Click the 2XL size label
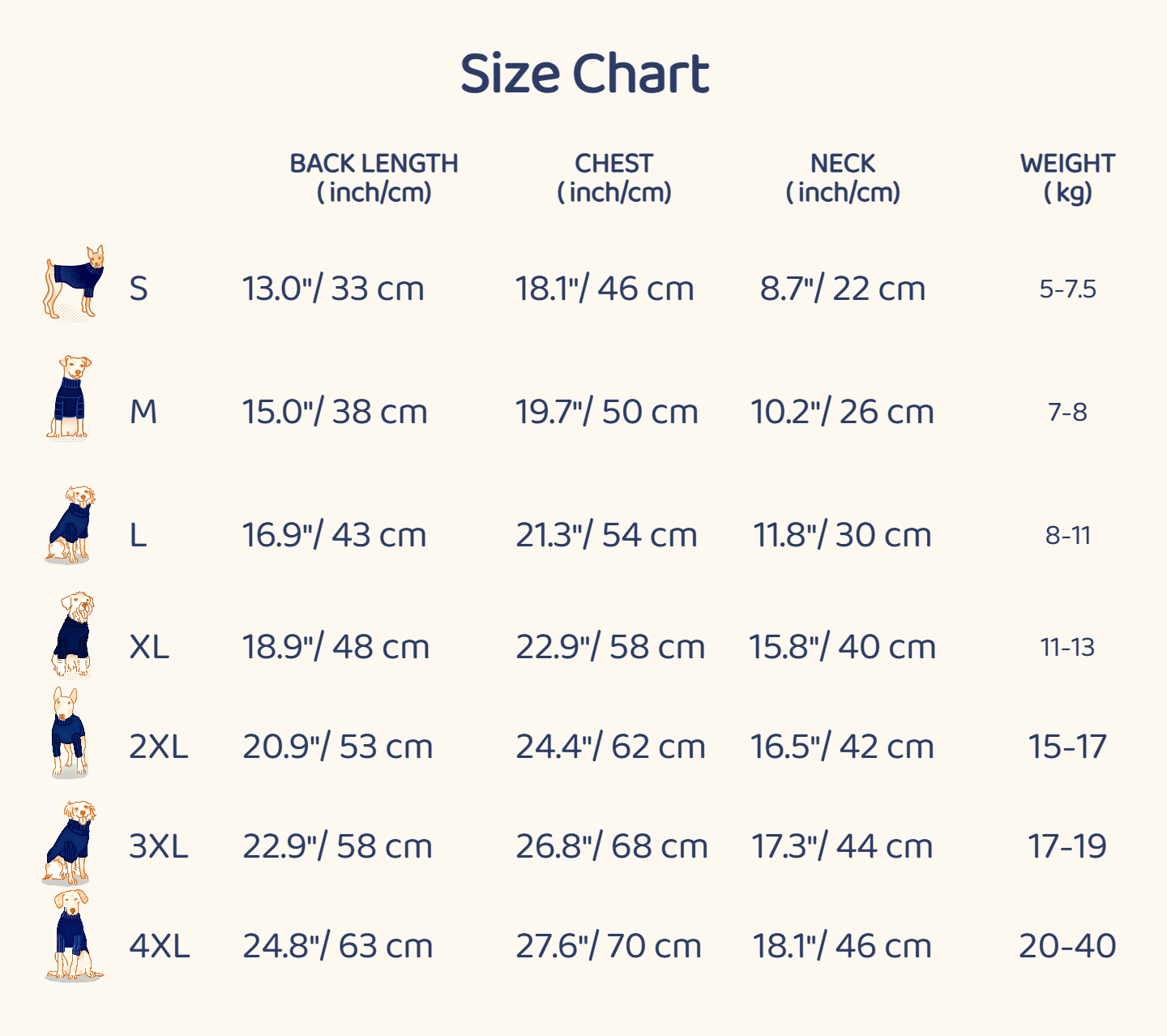Image resolution: width=1167 pixels, height=1036 pixels. point(159,747)
